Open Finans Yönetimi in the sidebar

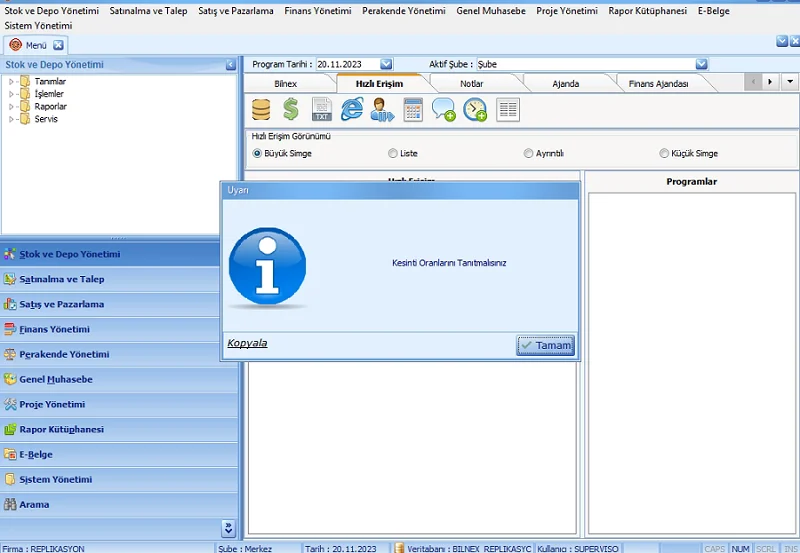pos(54,329)
